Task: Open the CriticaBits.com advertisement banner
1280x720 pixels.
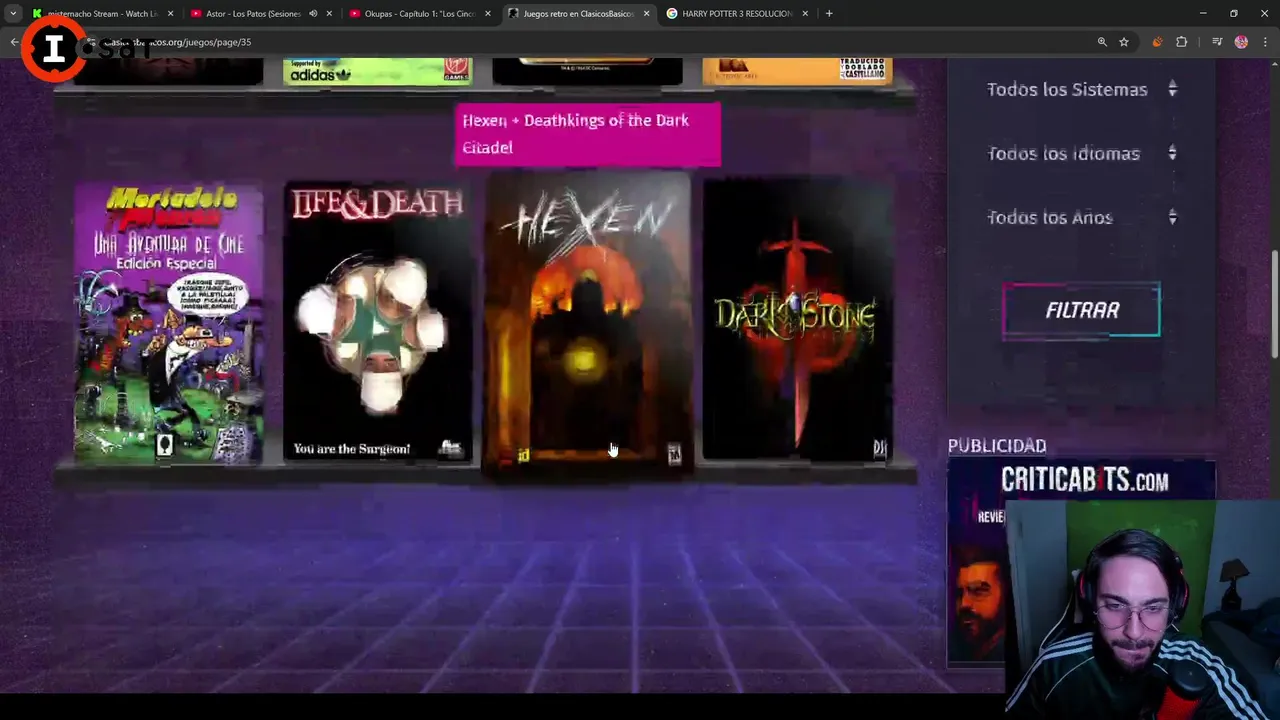Action: 1081,562
